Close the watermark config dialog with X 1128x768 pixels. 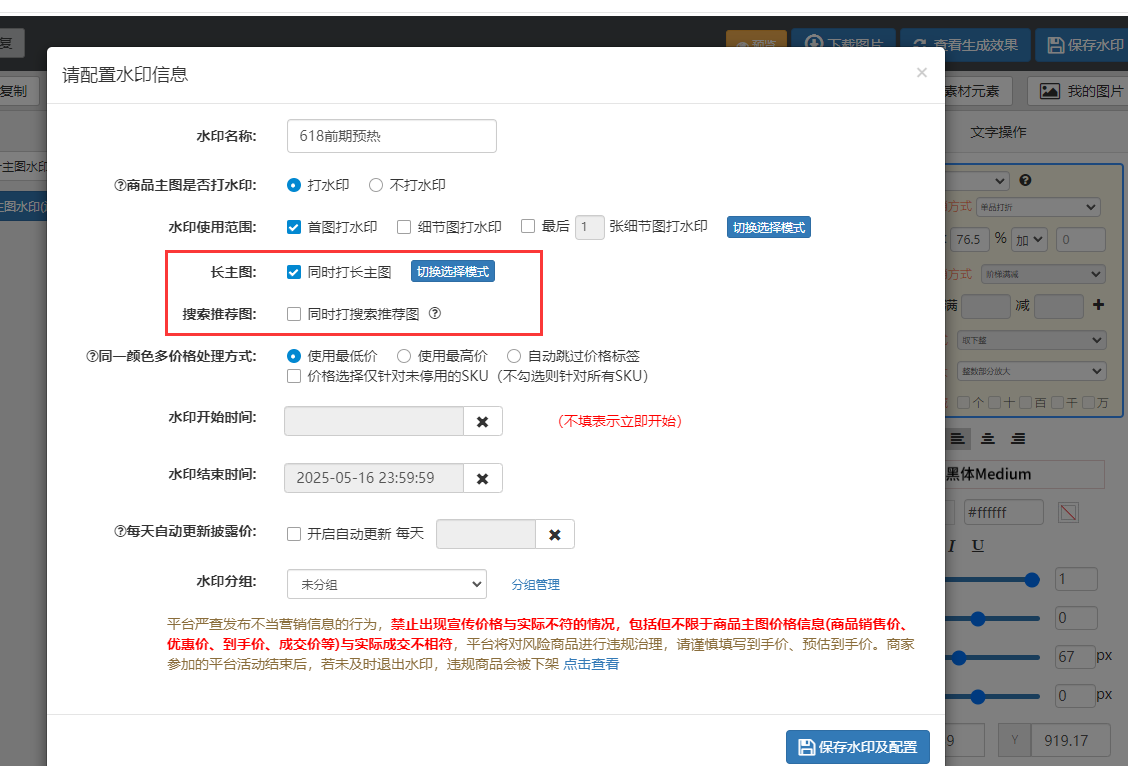click(921, 72)
